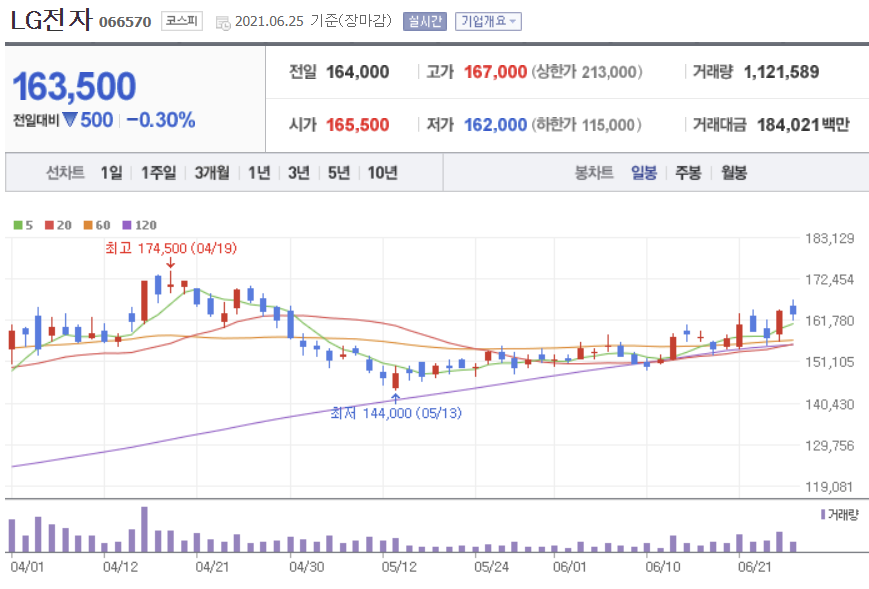Click the 06/21 date axis label
869x589 pixels.
click(x=754, y=567)
